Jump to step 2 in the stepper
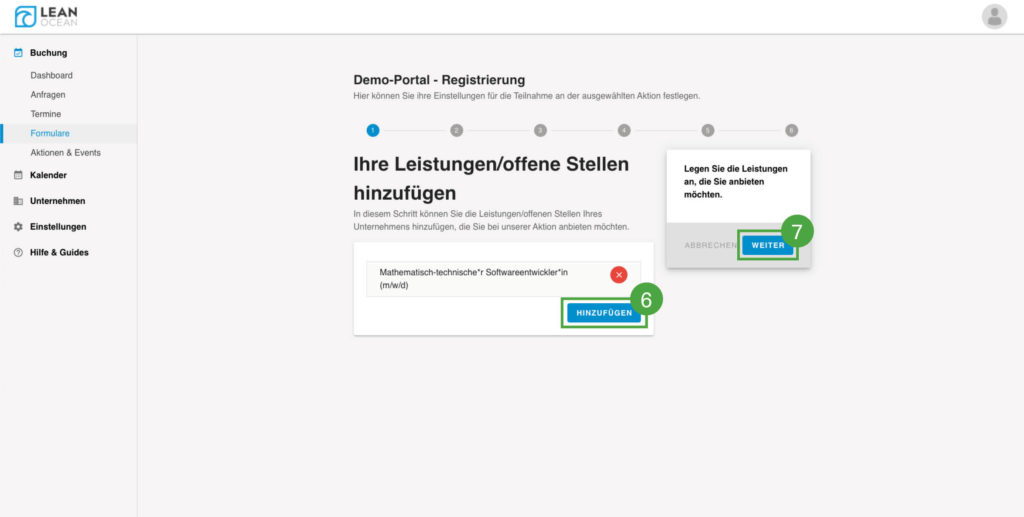 pos(456,130)
